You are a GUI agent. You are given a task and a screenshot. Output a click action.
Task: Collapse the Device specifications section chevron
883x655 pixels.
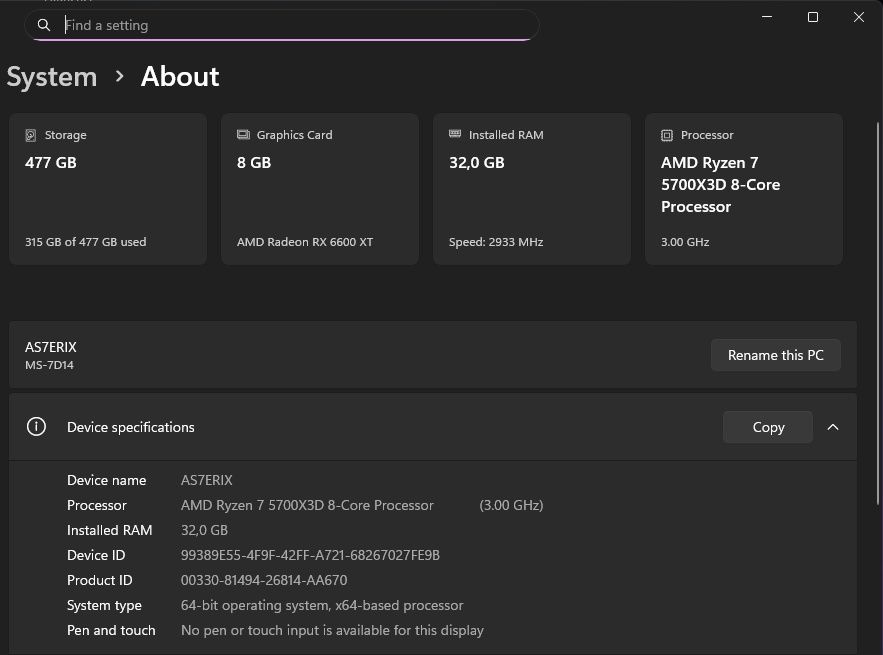tap(833, 427)
